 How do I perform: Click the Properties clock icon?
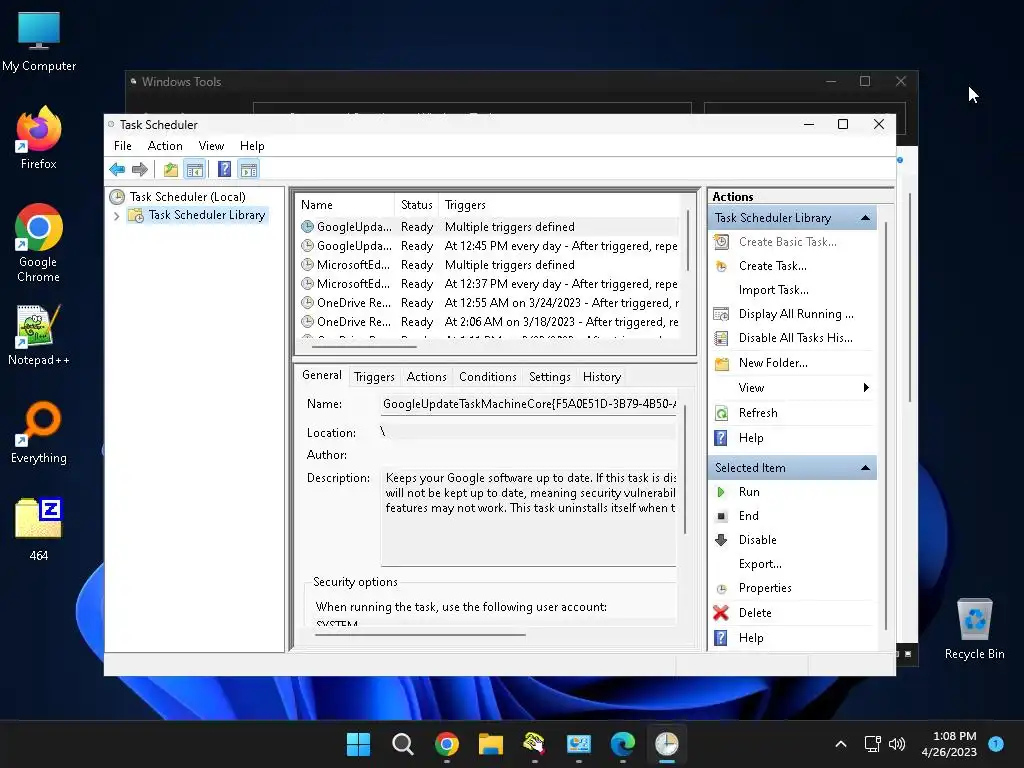point(721,588)
